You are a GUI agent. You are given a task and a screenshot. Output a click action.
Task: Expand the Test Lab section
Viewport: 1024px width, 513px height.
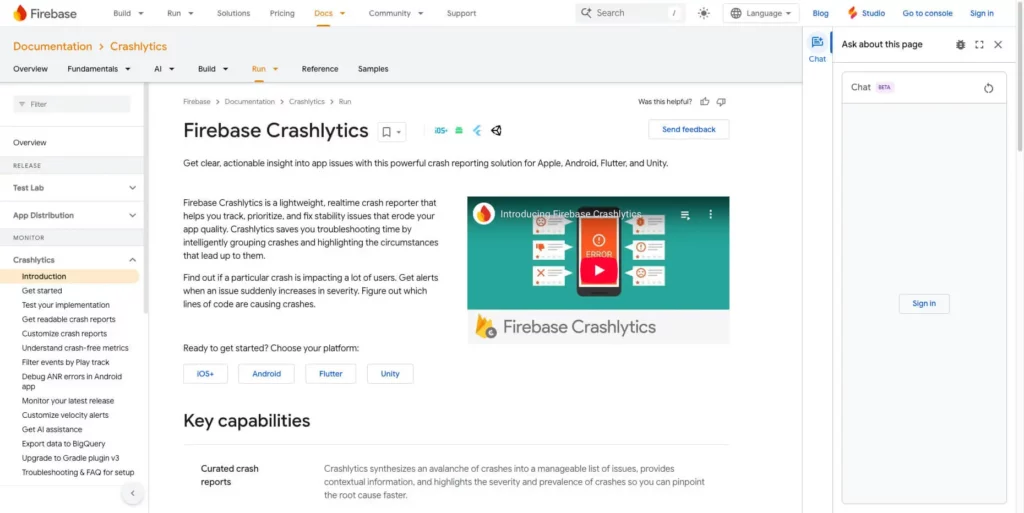tap(132, 188)
